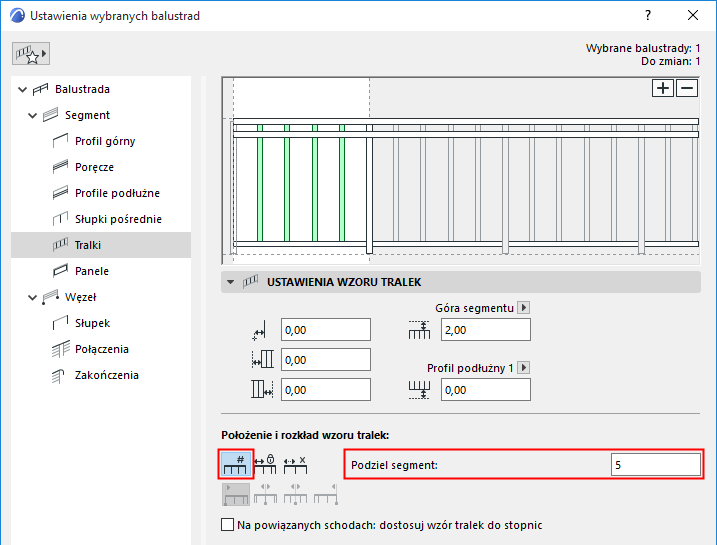This screenshot has width=717, height=545.
Task: Enable adjusting baluster pattern to stair treads
Action: tap(227, 524)
